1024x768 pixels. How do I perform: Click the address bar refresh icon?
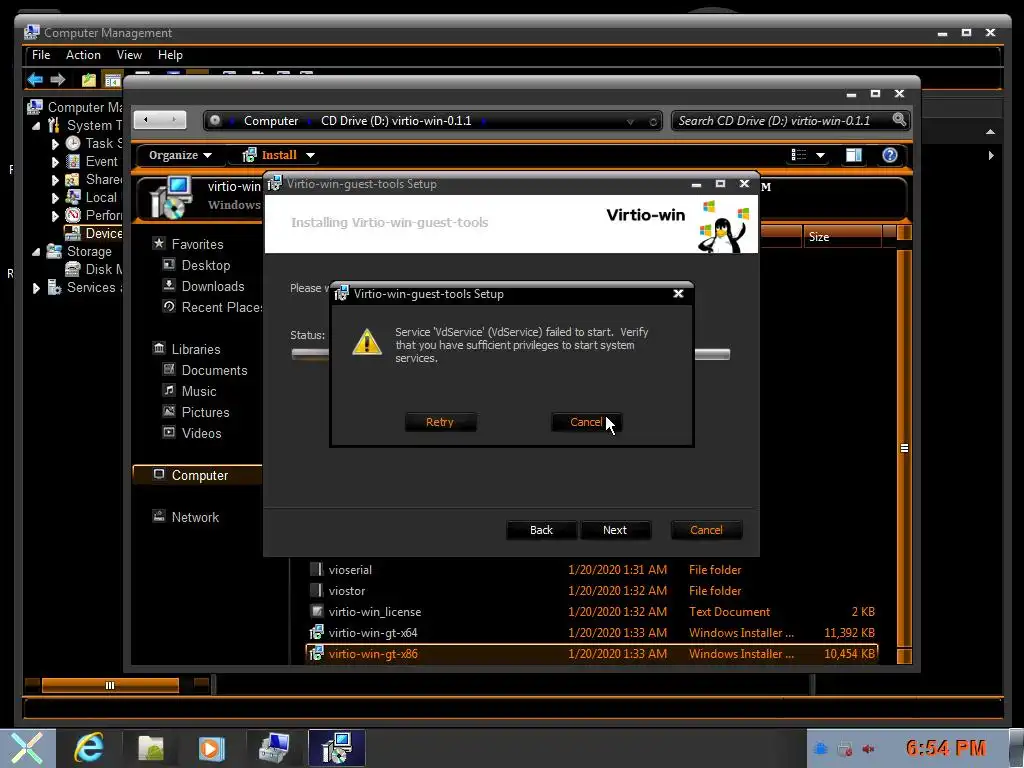point(652,121)
